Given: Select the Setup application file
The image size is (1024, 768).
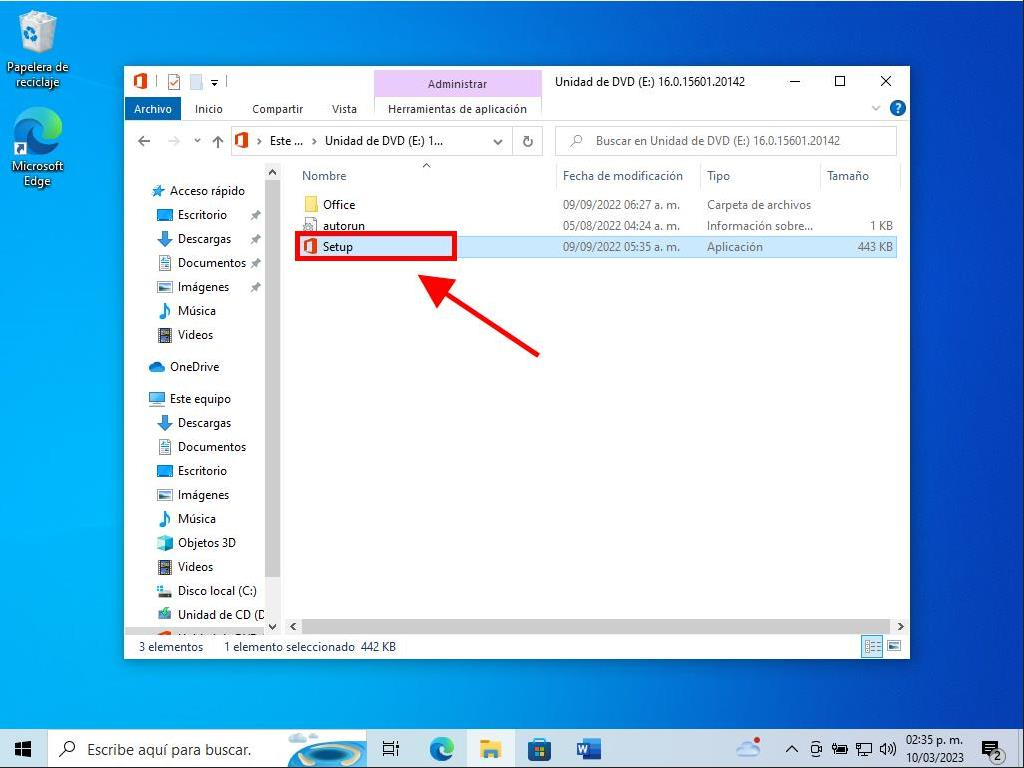Looking at the screenshot, I should point(338,247).
